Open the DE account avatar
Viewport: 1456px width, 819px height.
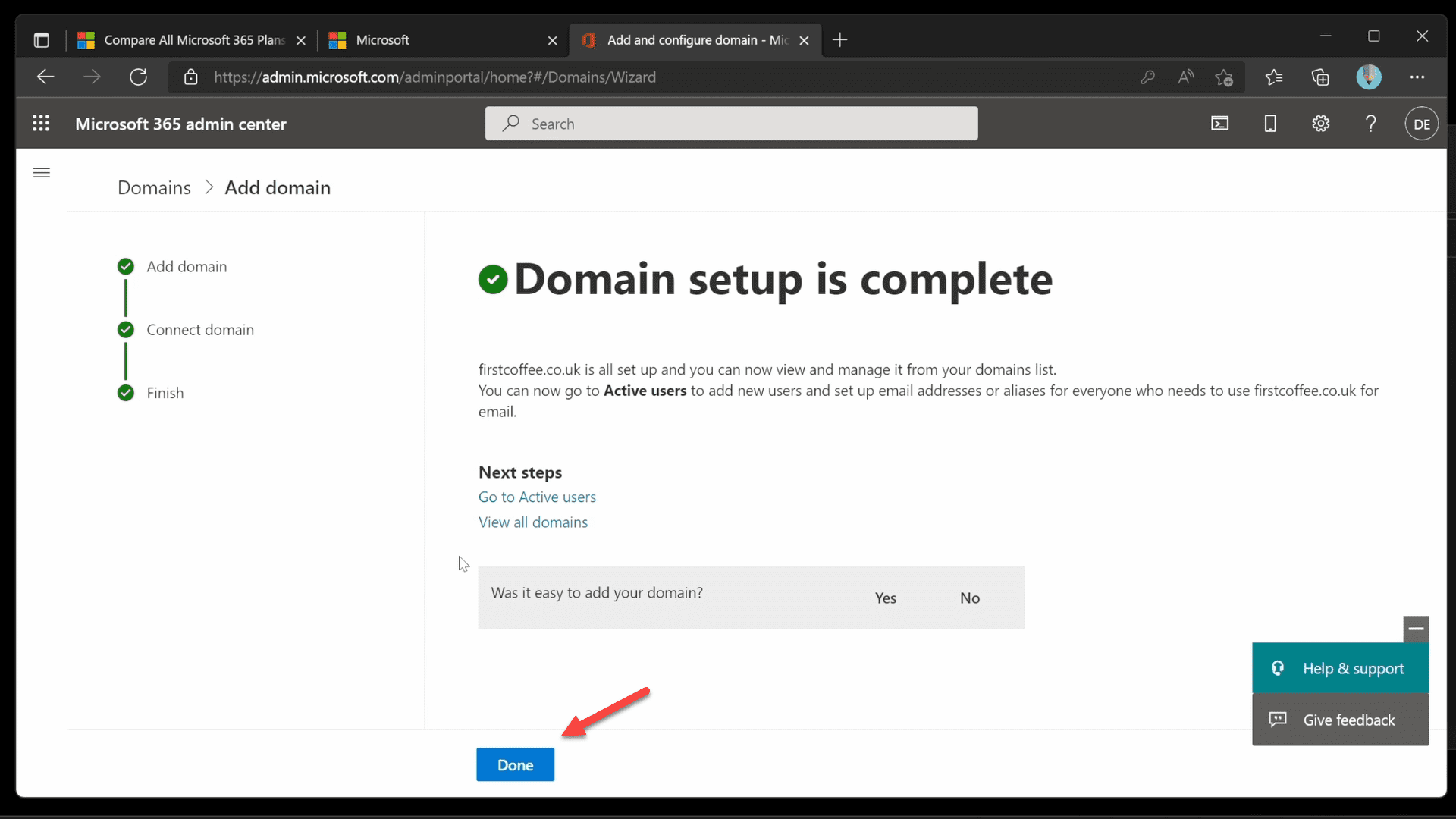[1422, 123]
